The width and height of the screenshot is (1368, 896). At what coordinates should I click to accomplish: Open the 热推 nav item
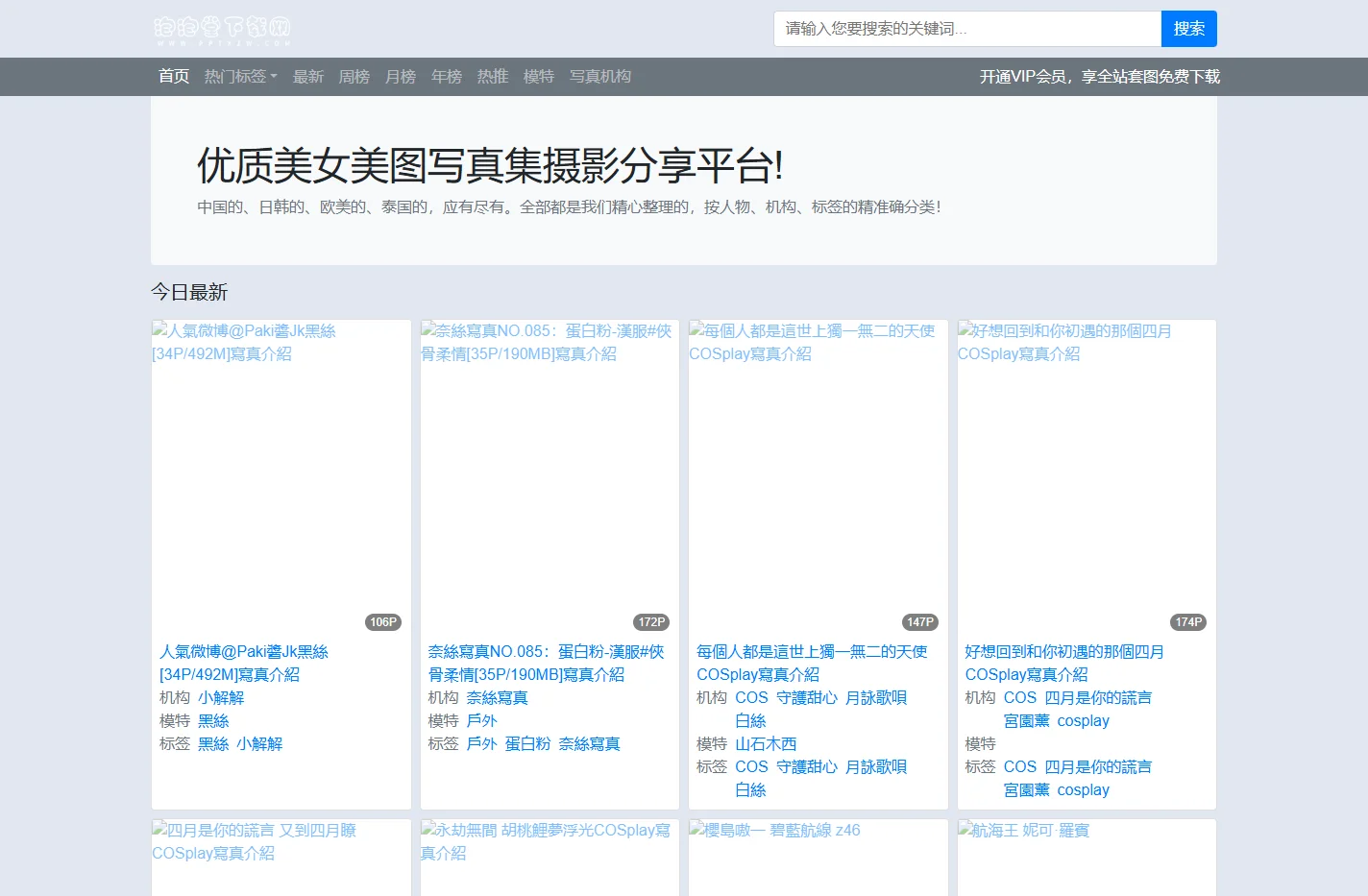(493, 77)
